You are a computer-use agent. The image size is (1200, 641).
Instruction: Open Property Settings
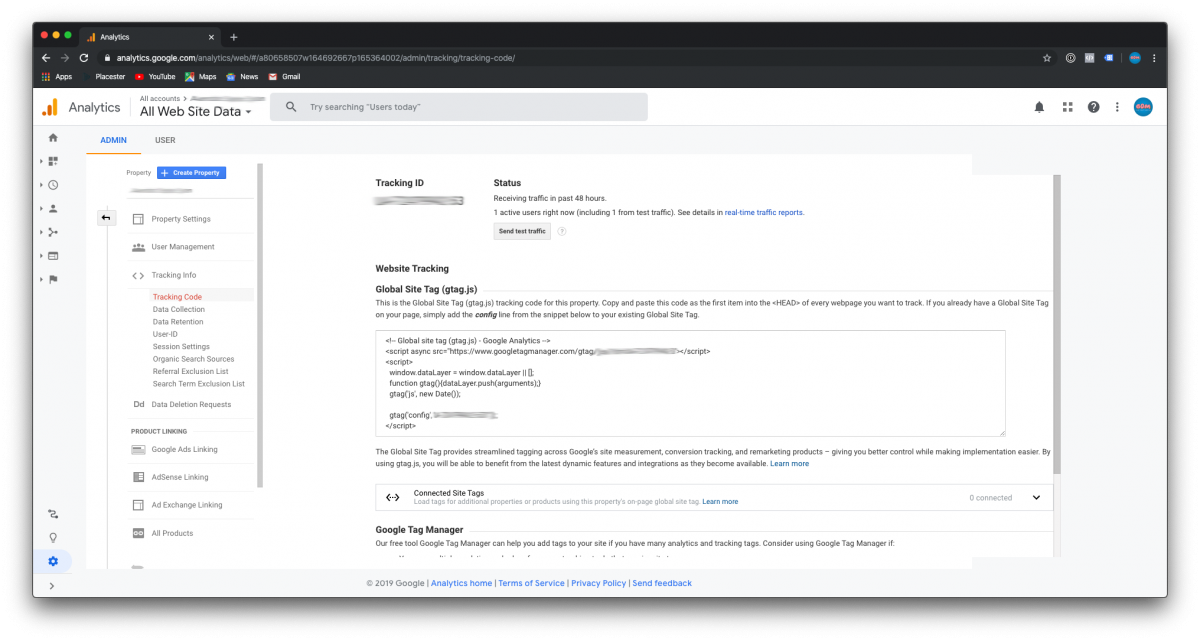(x=181, y=219)
